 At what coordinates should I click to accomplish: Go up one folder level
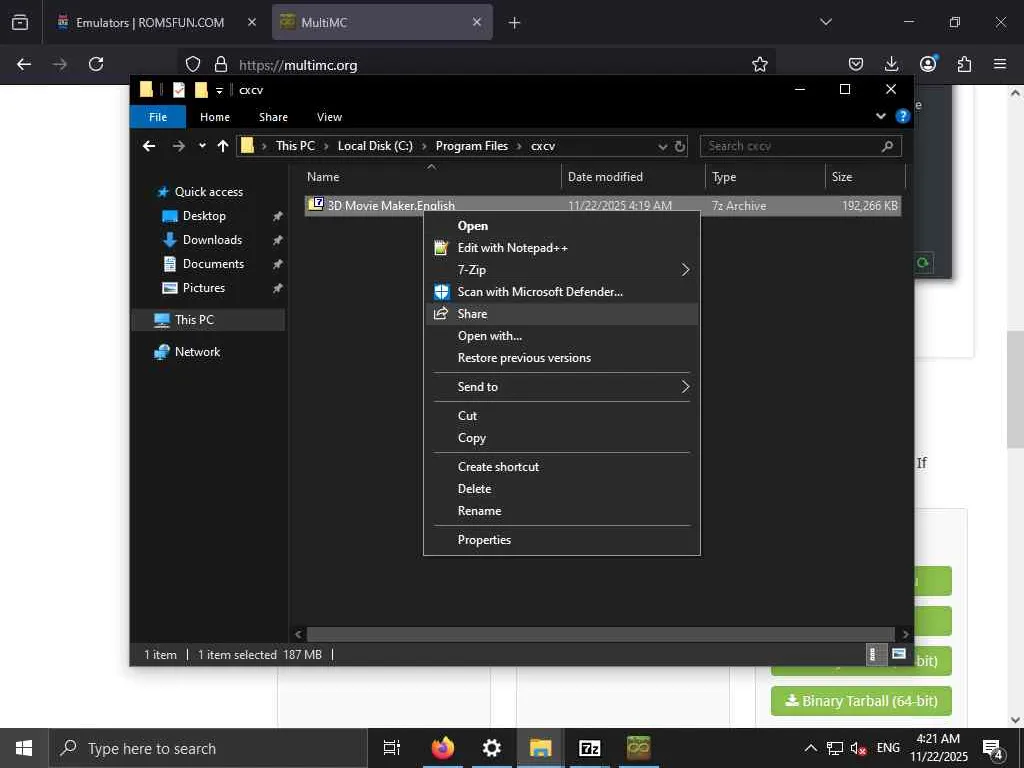point(223,146)
